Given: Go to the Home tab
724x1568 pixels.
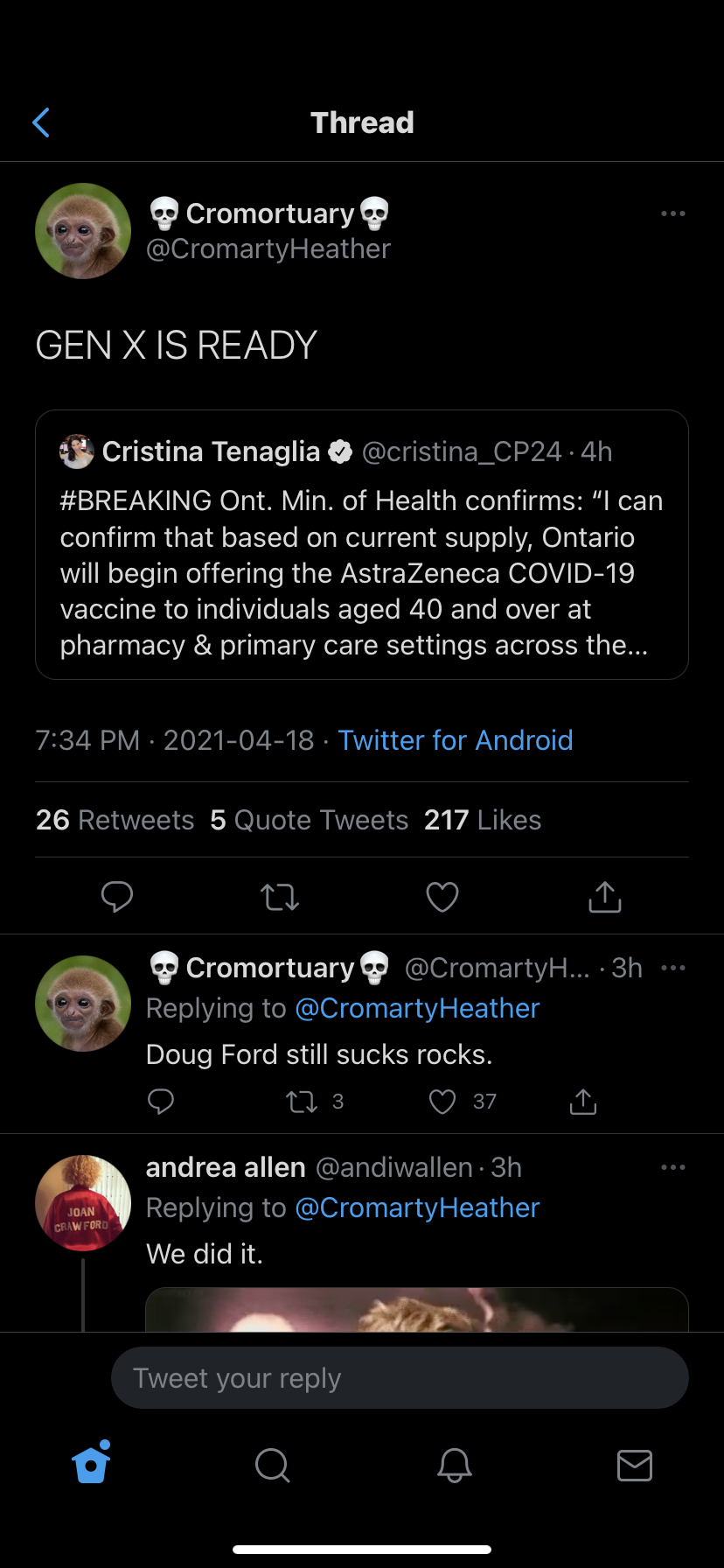Looking at the screenshot, I should [x=91, y=1464].
